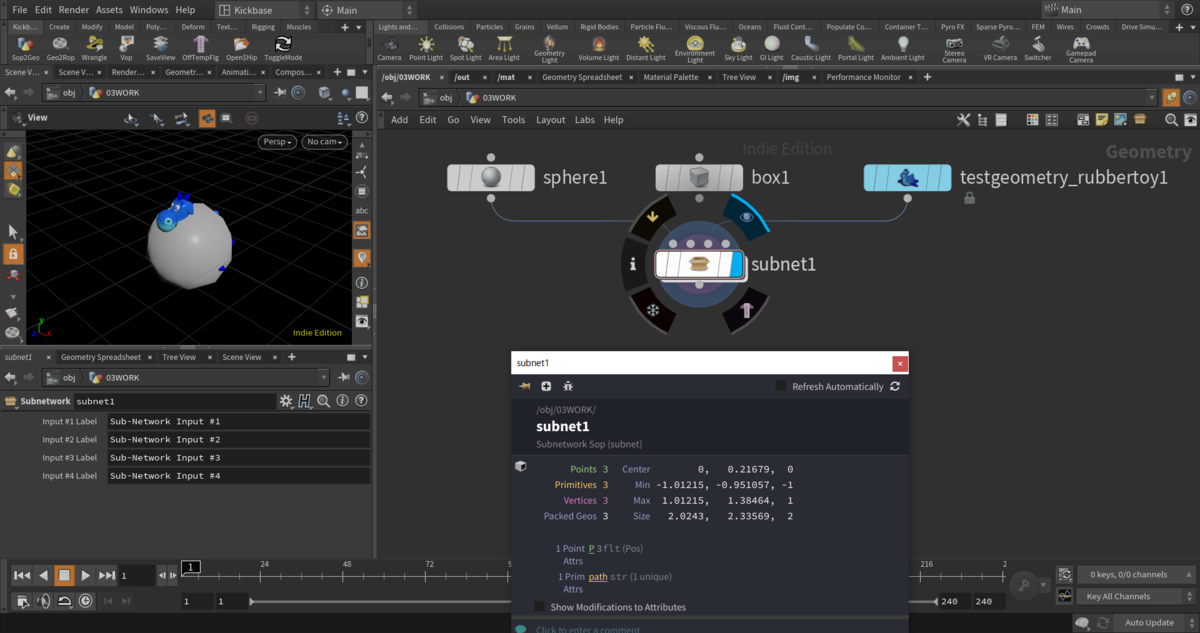The image size is (1200, 633).
Task: Create an Area Light from the shelf
Action: [504, 48]
